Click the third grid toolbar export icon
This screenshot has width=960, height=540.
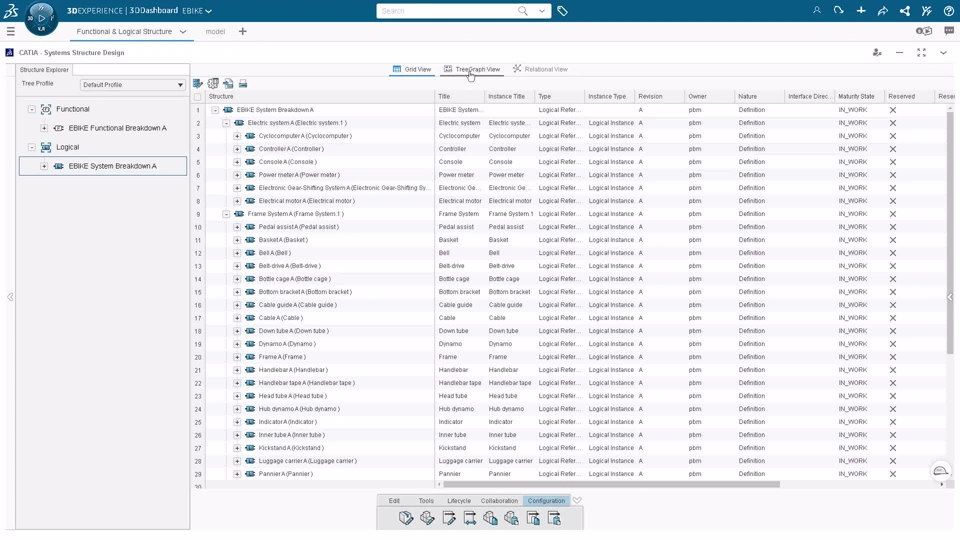coord(228,83)
